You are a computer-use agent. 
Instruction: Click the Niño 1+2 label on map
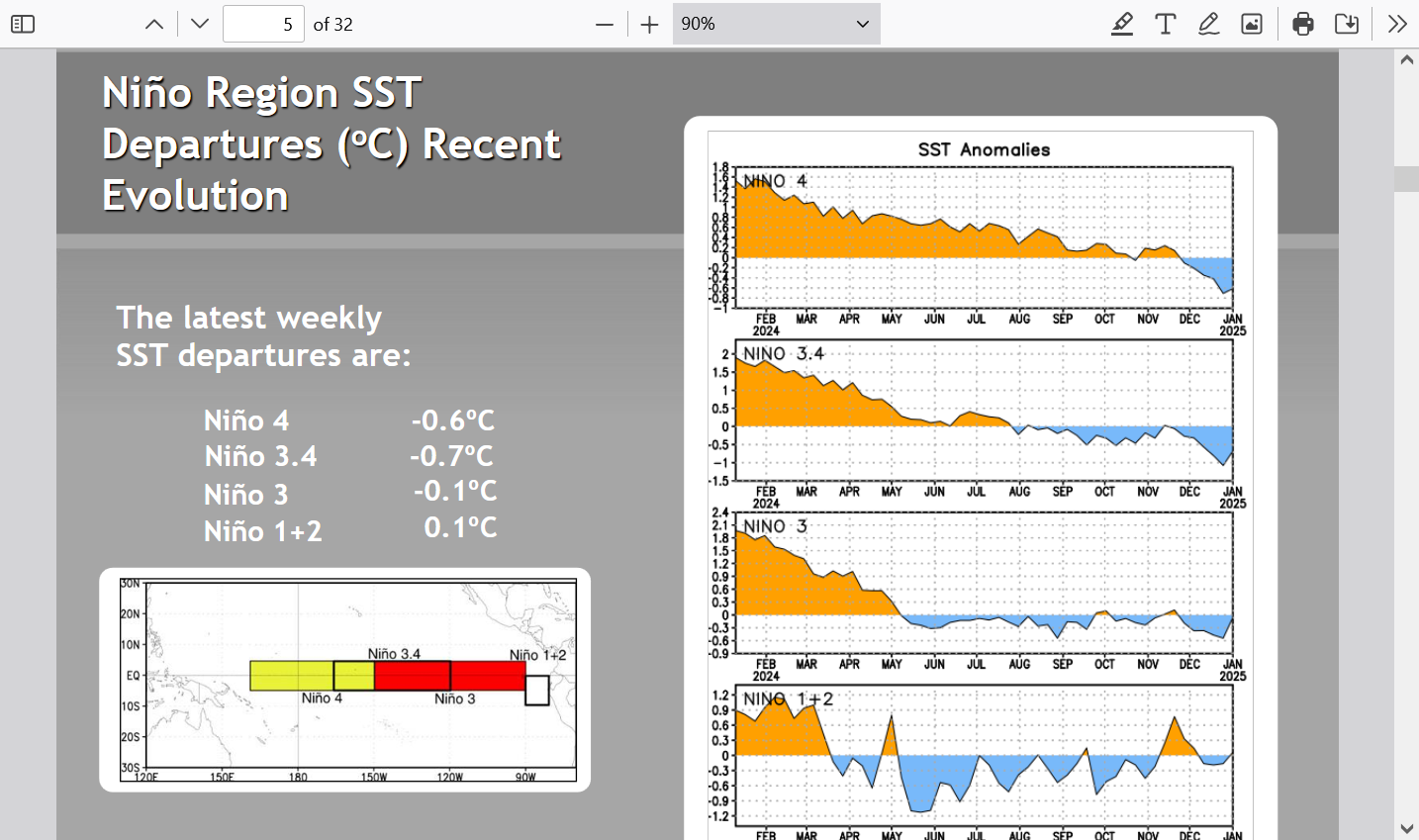click(x=538, y=655)
